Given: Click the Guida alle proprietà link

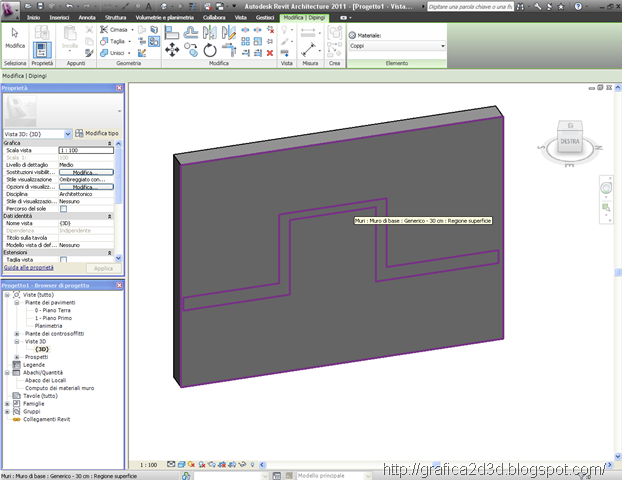Looking at the screenshot, I should [28, 268].
